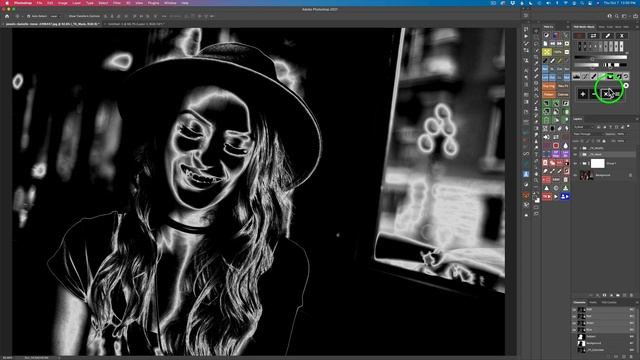The width and height of the screenshot is (640, 360).
Task: Click the Home icon in the options bar
Action: [x=7, y=16]
